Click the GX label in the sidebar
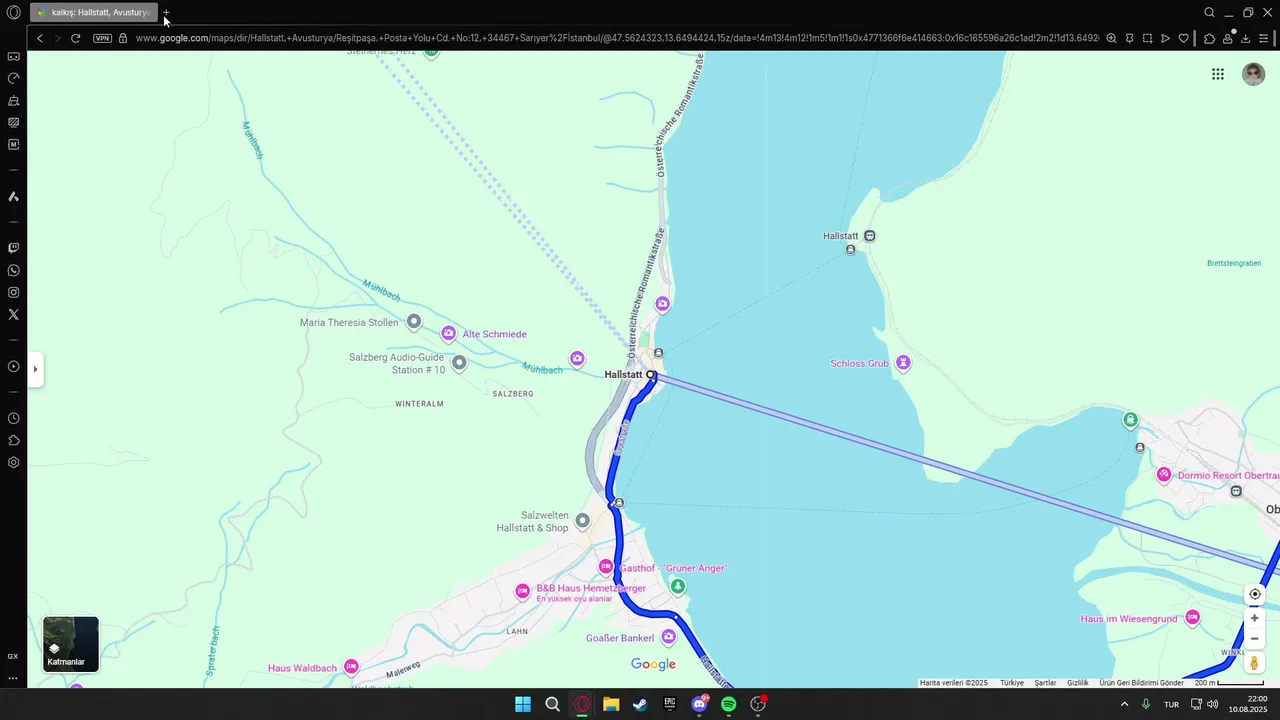Screen dimensions: 1280x720 [13, 656]
